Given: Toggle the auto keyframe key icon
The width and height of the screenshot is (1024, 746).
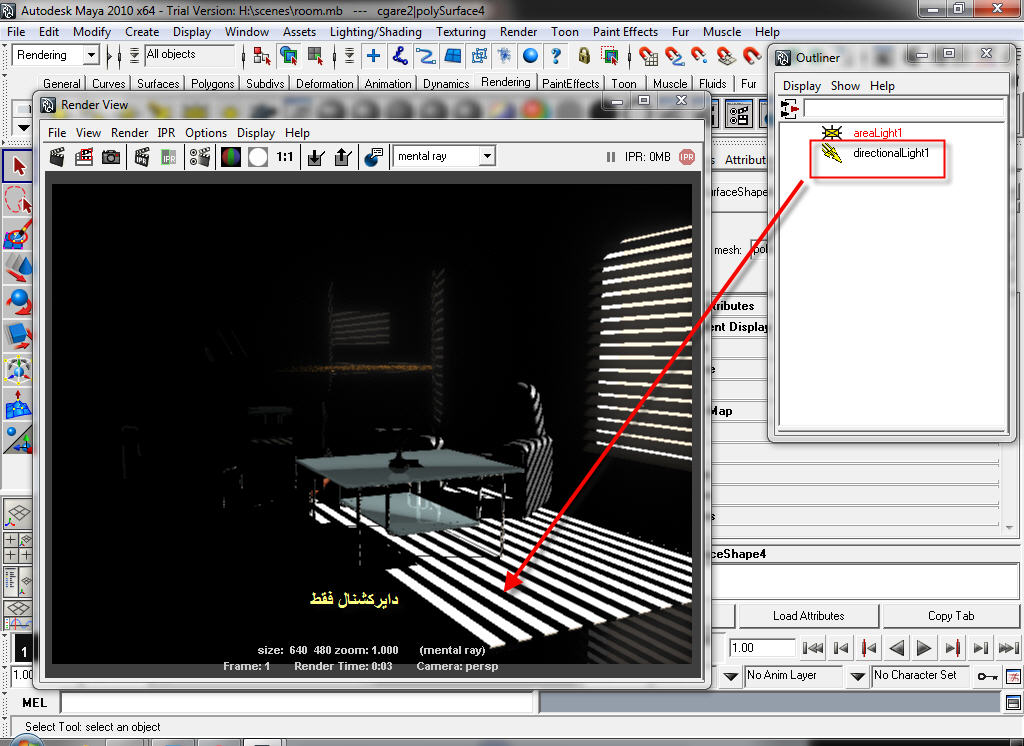Looking at the screenshot, I should [x=988, y=676].
